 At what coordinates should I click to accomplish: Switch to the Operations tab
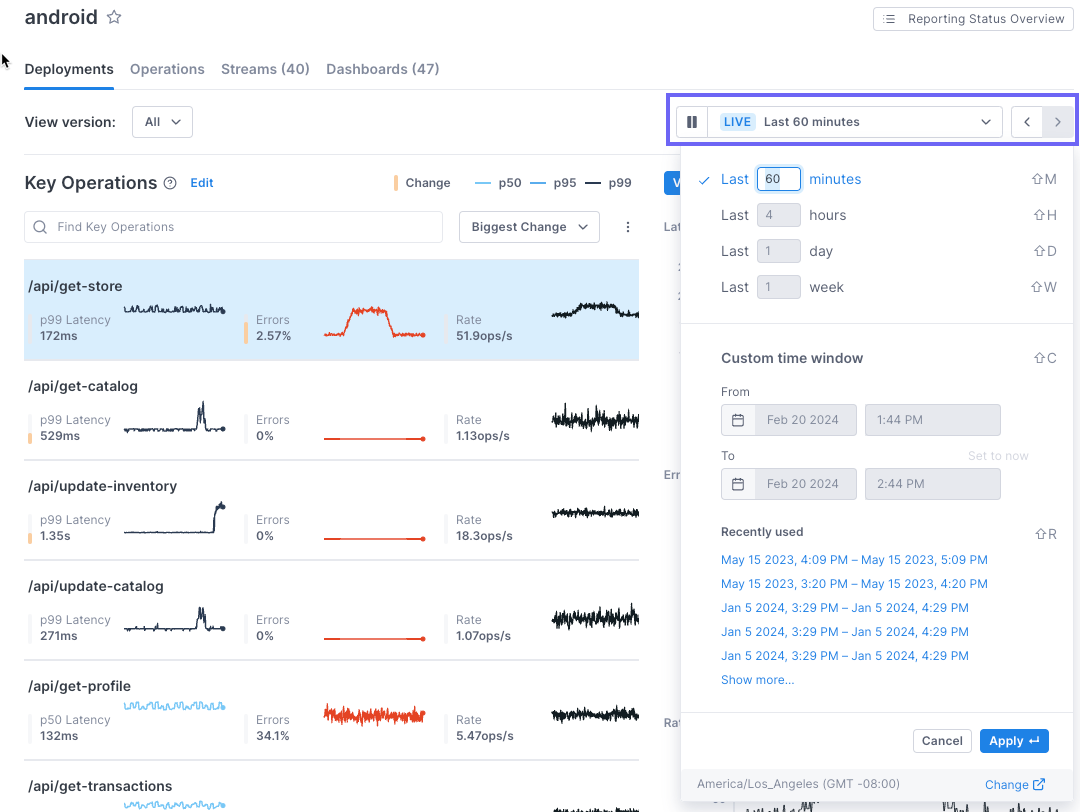pos(167,69)
